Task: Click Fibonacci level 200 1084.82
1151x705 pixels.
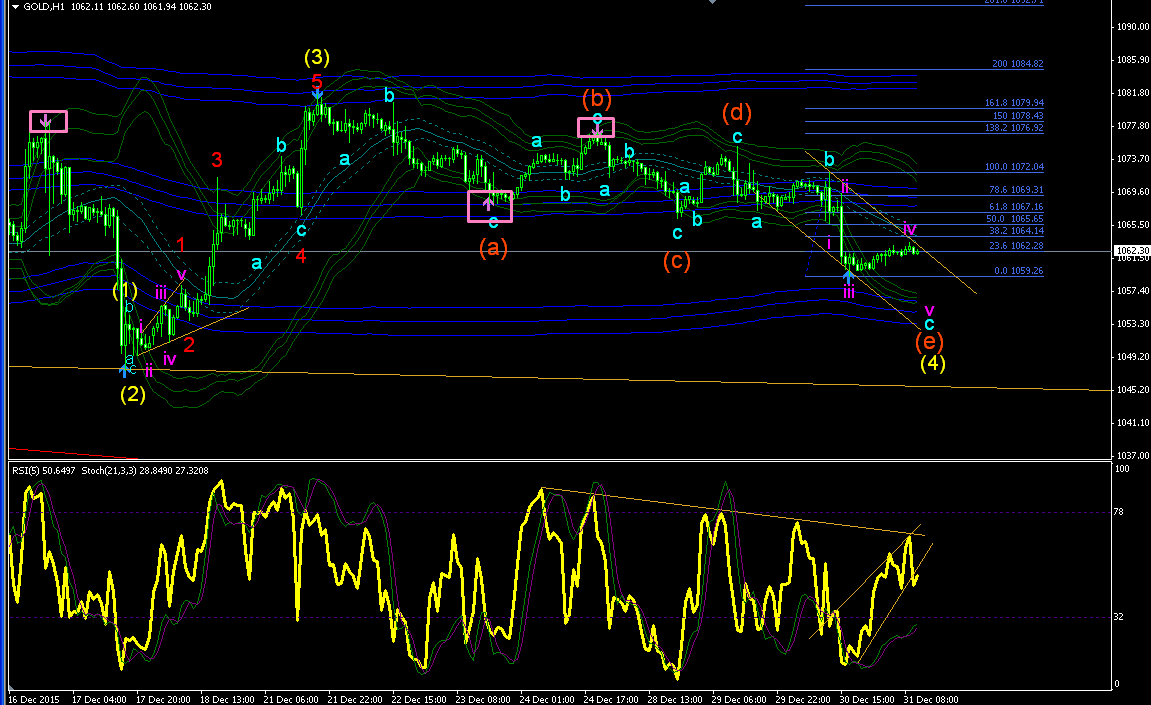Action: pos(1017,64)
